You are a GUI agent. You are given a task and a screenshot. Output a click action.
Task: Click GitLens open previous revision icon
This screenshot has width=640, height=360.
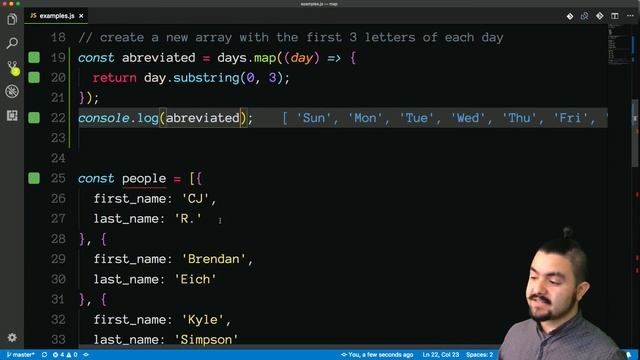coord(570,16)
